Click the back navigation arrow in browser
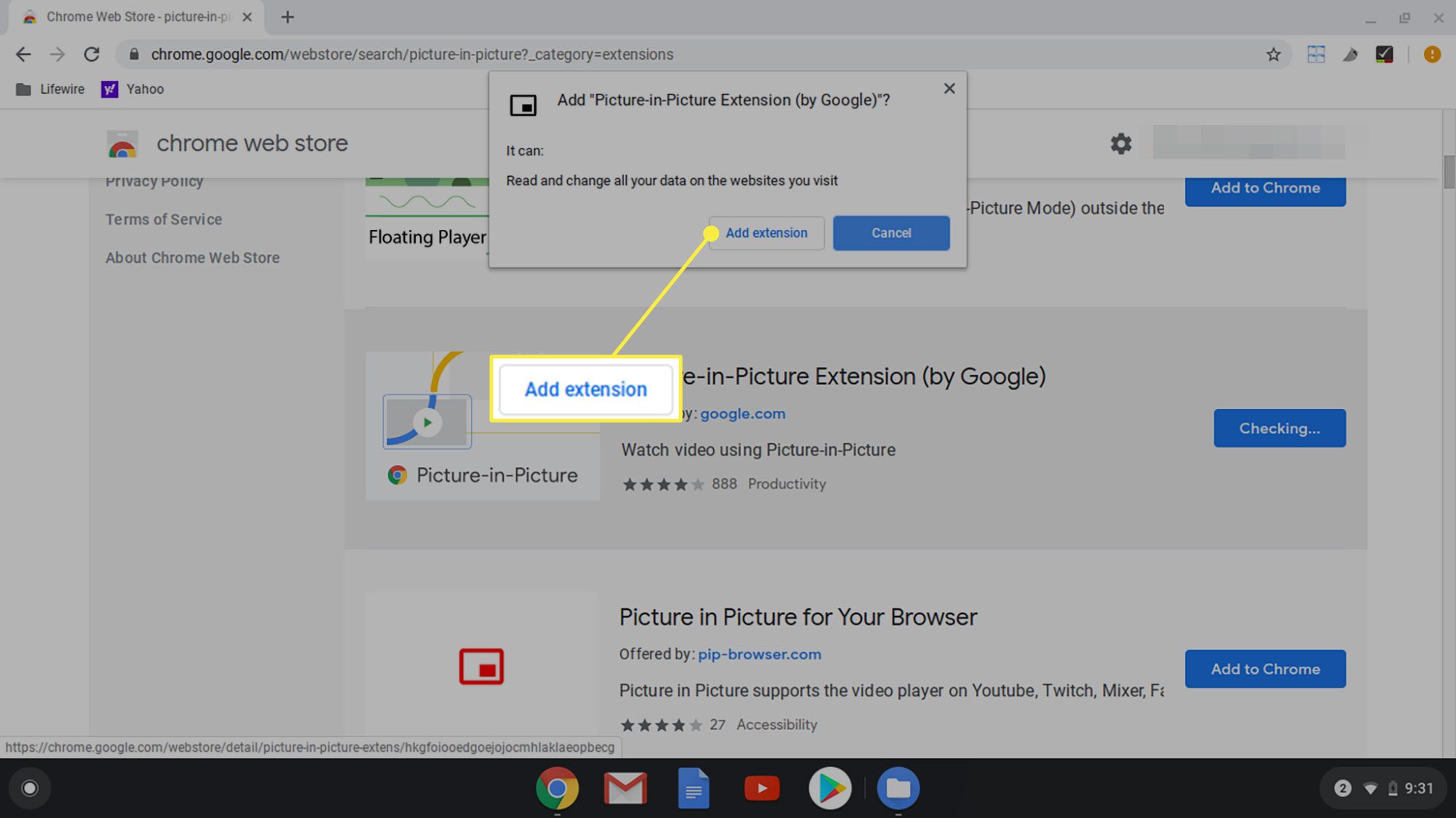 coord(23,54)
